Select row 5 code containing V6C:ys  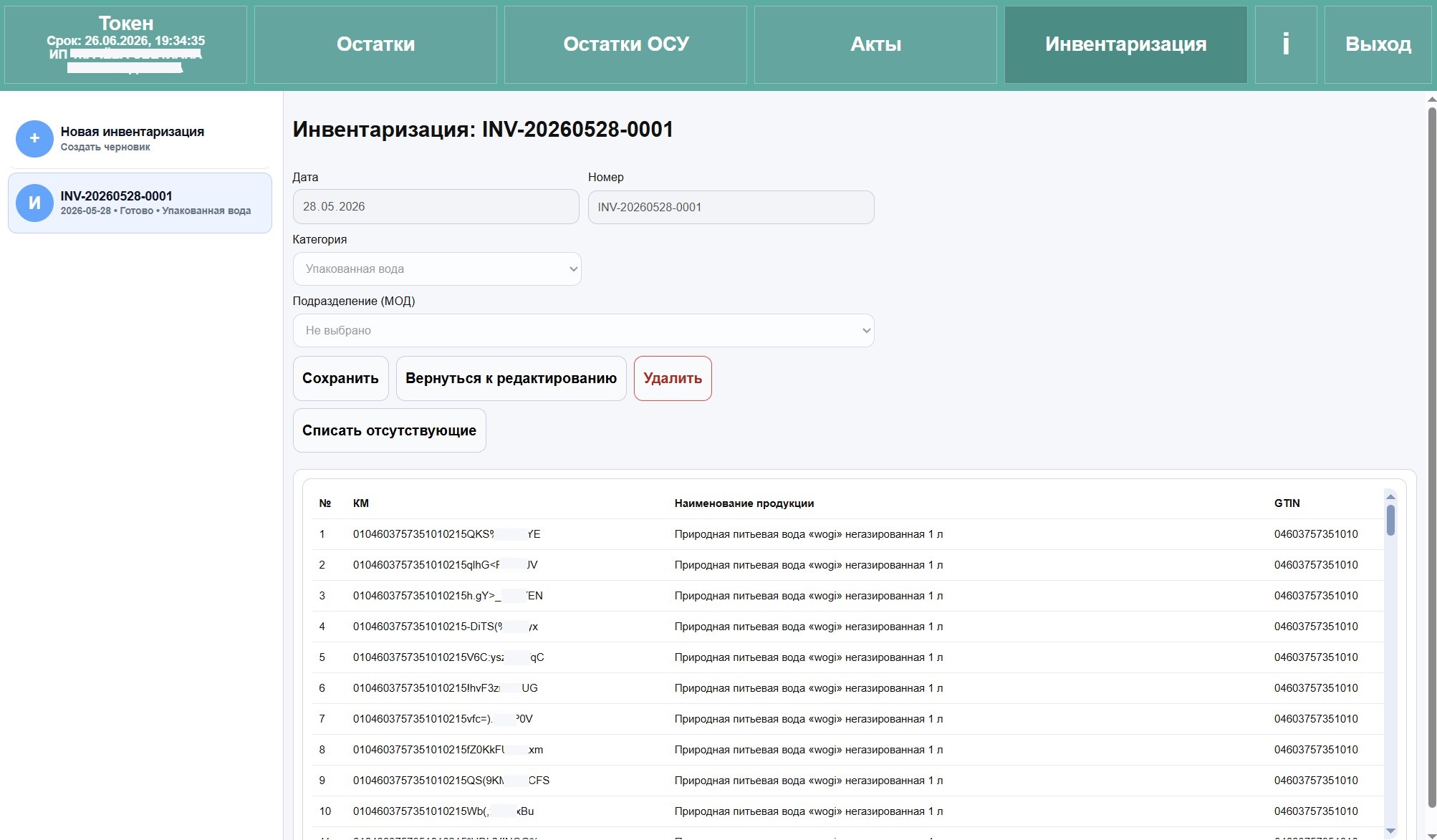tap(448, 657)
